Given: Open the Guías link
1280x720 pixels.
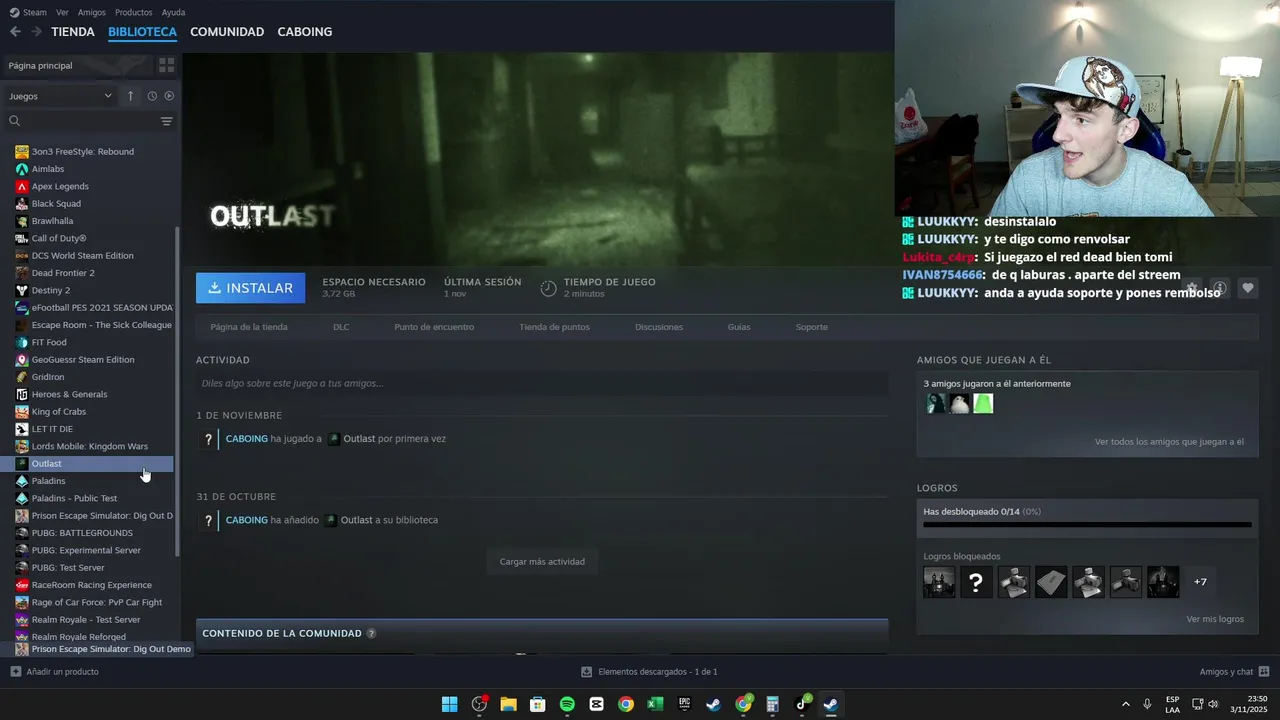Looking at the screenshot, I should pos(739,327).
